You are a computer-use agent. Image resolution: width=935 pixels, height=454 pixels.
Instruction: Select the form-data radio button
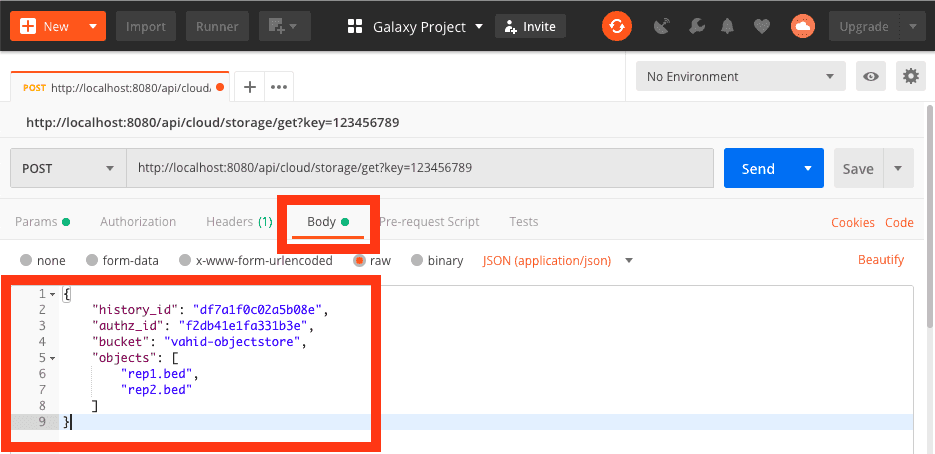pos(92,261)
